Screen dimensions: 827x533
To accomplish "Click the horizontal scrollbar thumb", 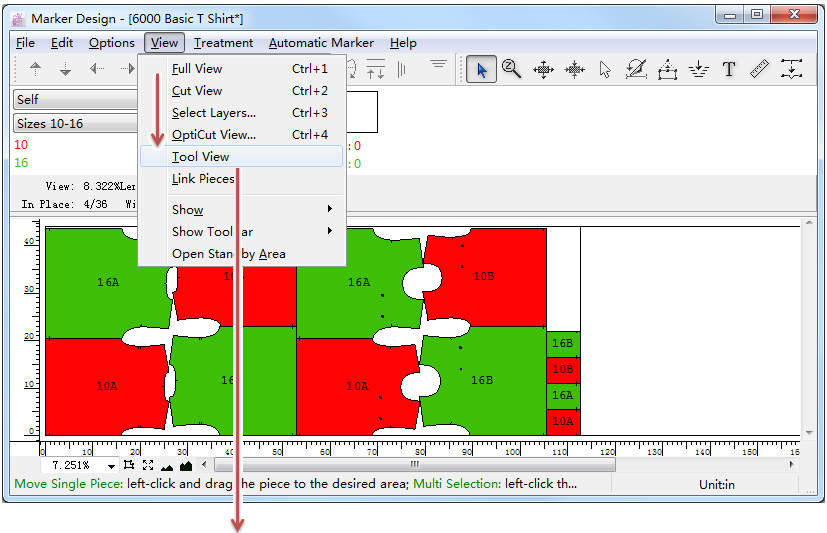I will pos(415,465).
